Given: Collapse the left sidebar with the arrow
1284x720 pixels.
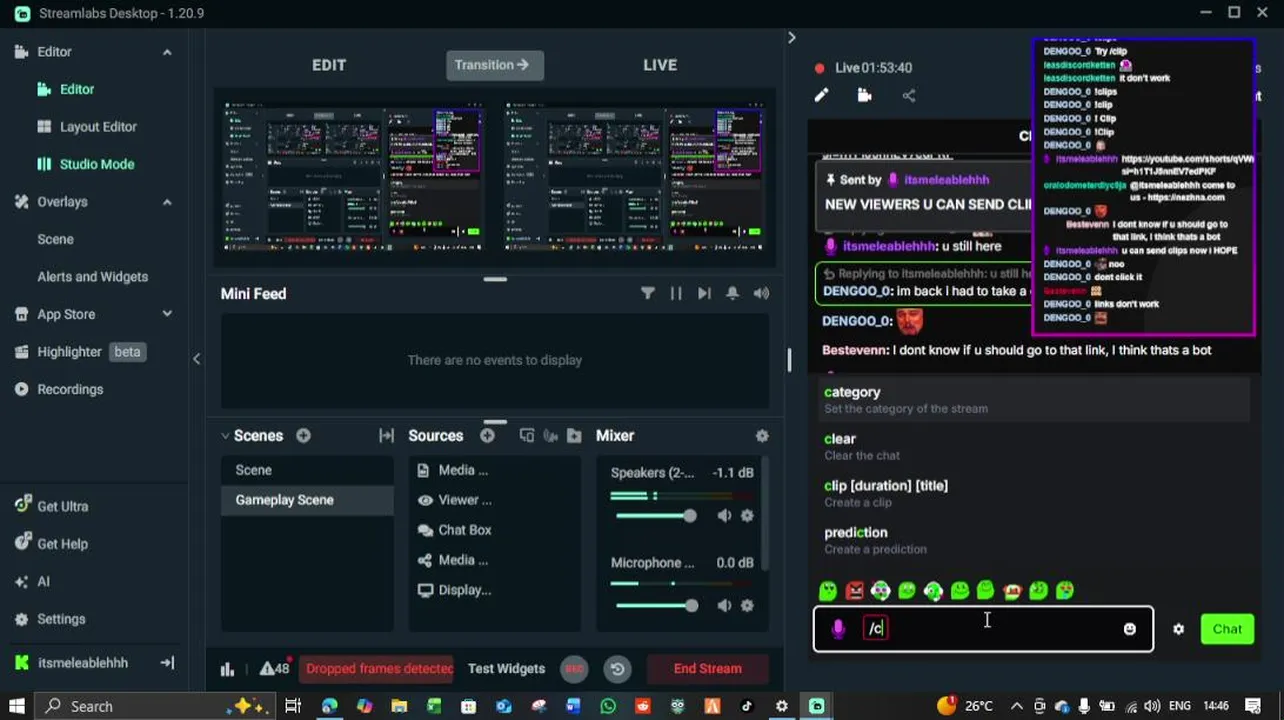Looking at the screenshot, I should tap(196, 359).
